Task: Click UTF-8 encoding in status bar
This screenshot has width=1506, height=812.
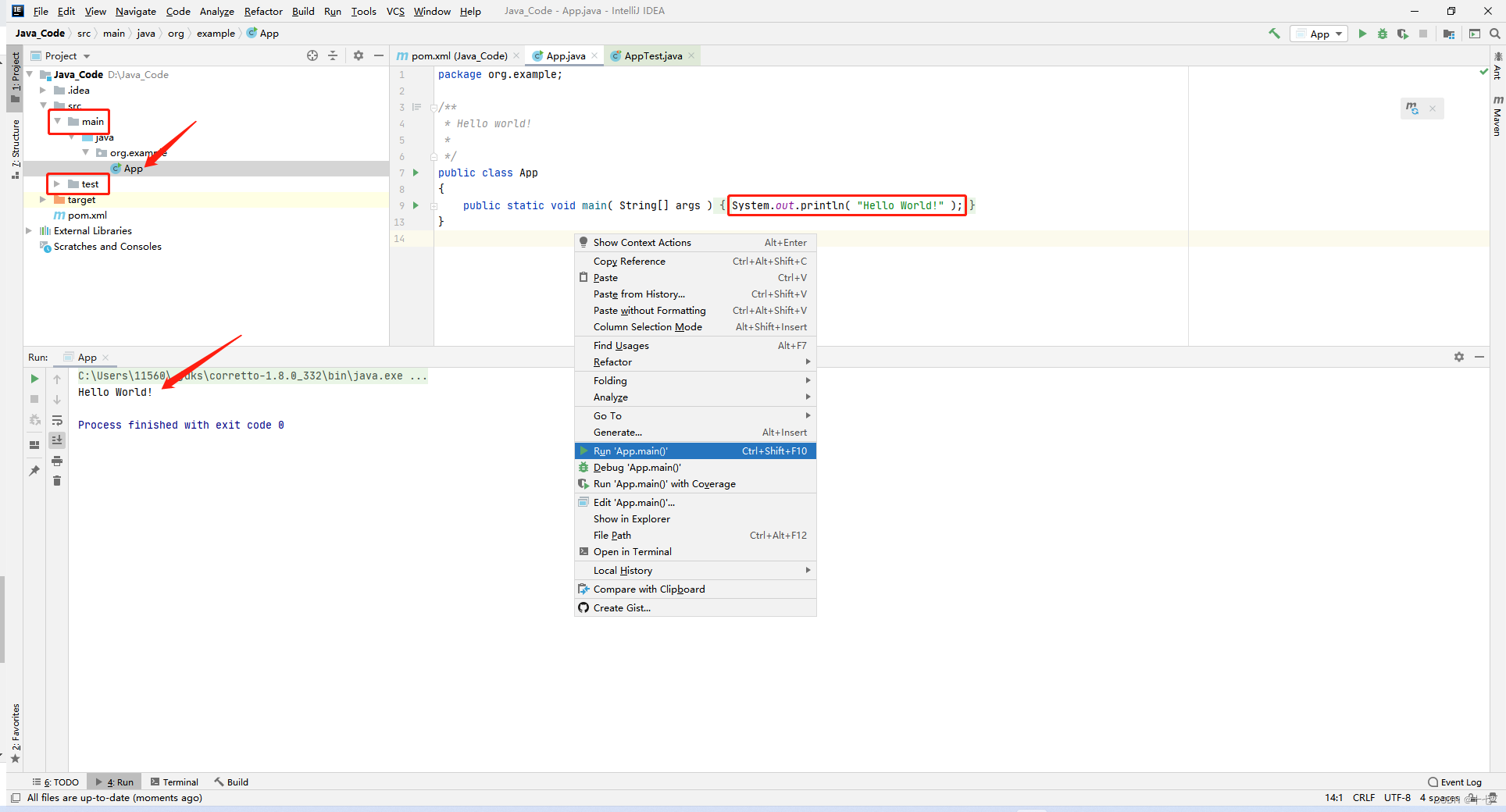Action: [1397, 797]
